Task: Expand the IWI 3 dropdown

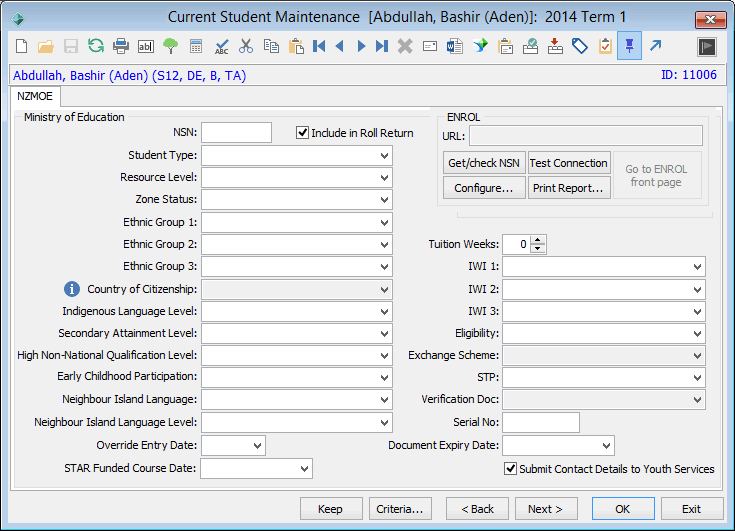Action: coord(698,312)
